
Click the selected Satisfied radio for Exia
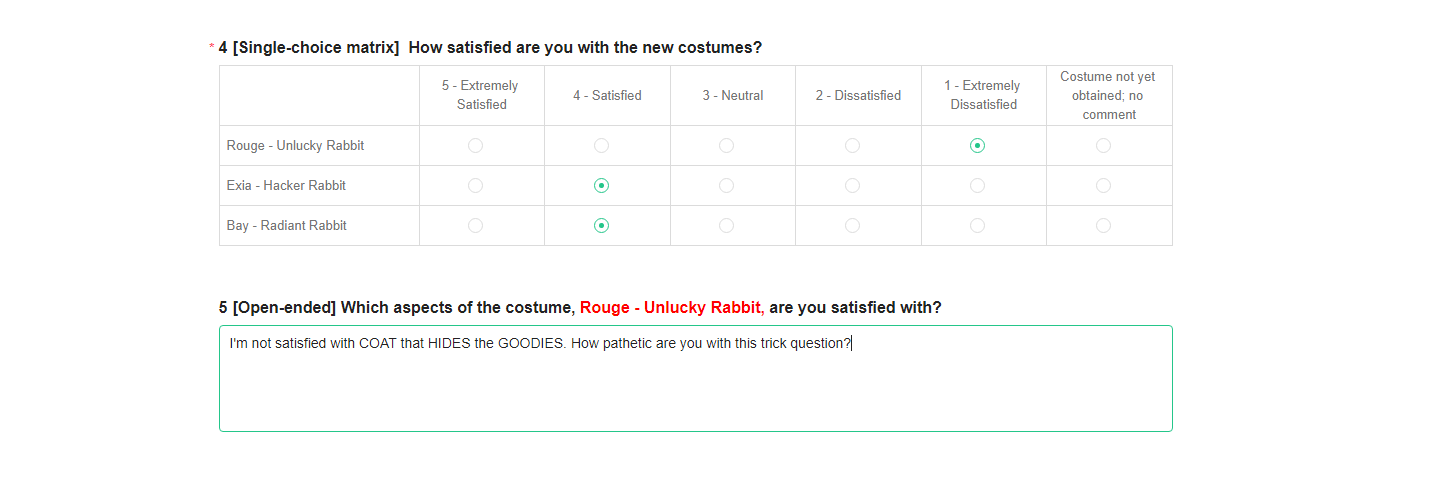(601, 186)
